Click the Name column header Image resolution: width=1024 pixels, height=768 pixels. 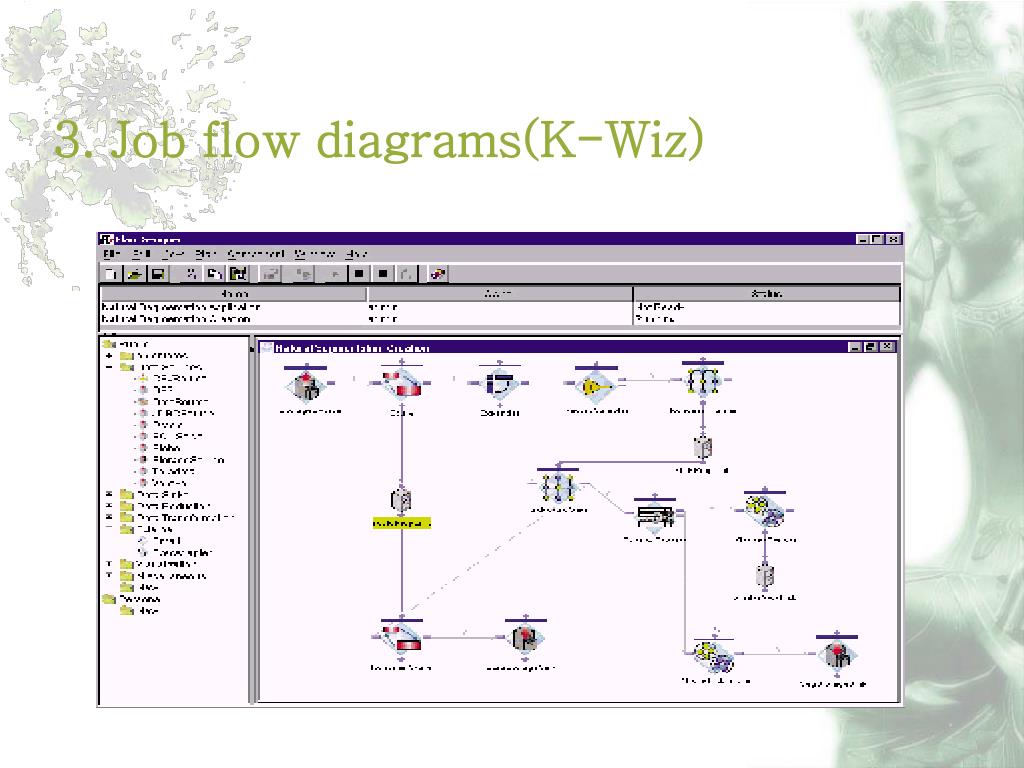tap(234, 294)
